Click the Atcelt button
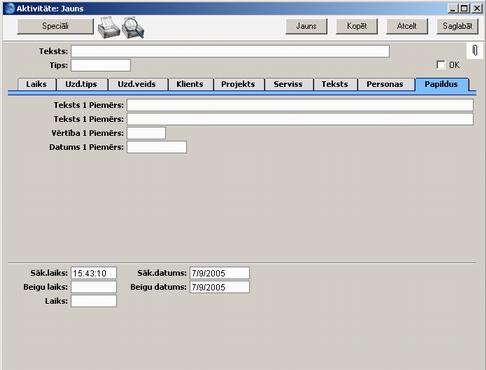Screen dimensions: 486x370 tap(407, 26)
